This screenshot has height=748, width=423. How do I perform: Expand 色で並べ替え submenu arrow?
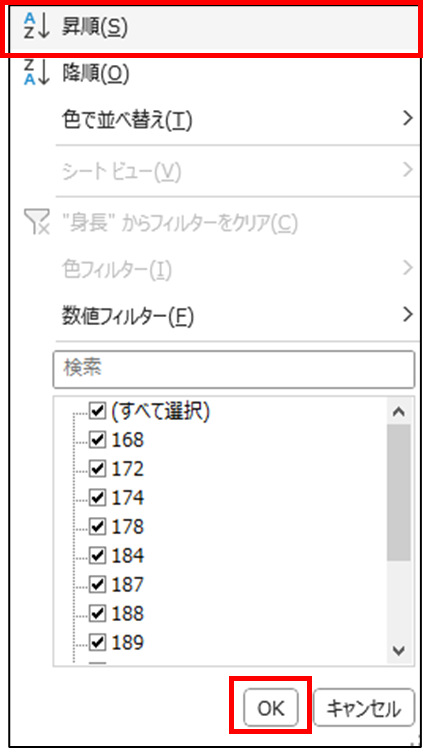(407, 118)
